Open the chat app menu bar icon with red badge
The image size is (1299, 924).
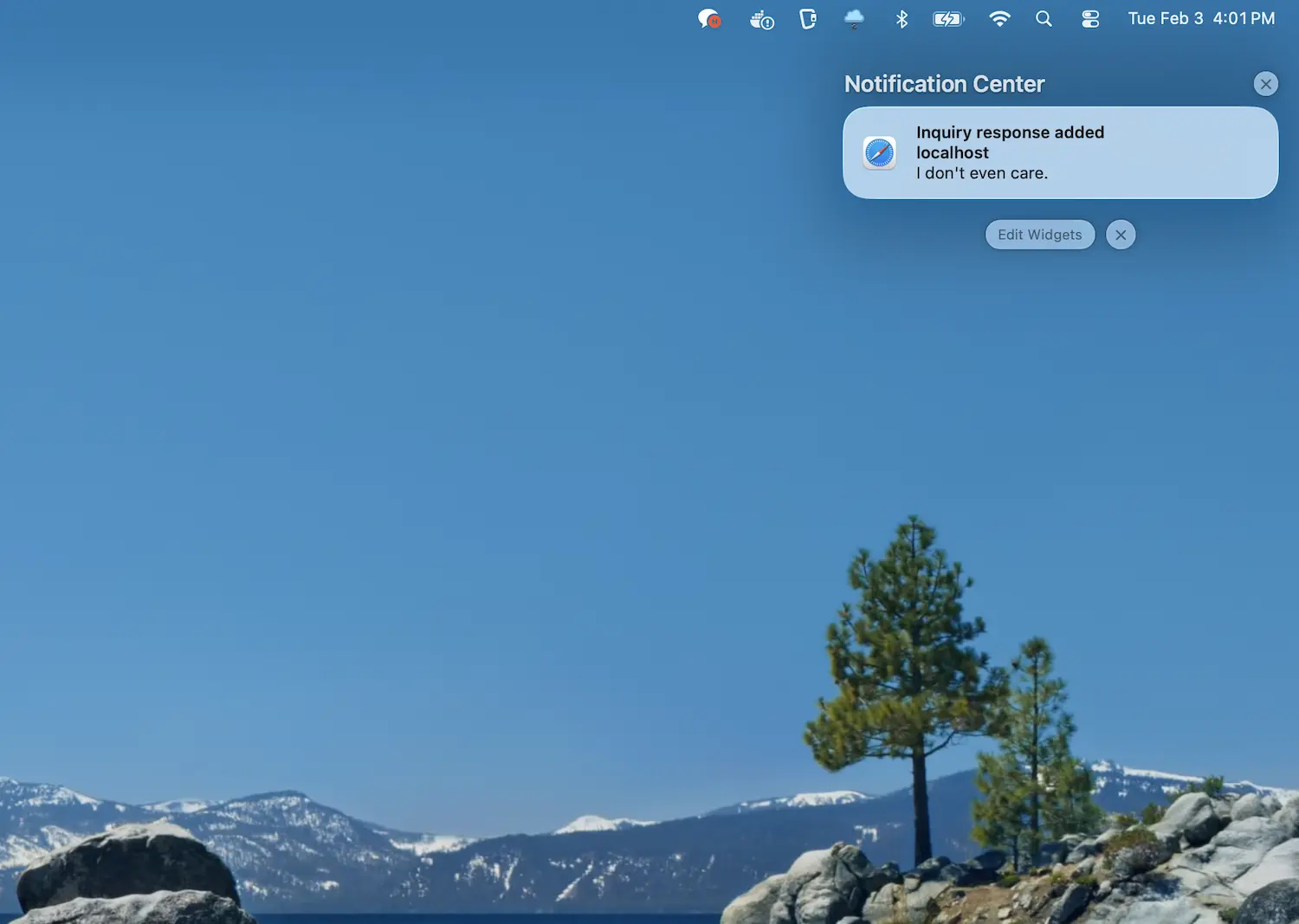pyautogui.click(x=709, y=19)
